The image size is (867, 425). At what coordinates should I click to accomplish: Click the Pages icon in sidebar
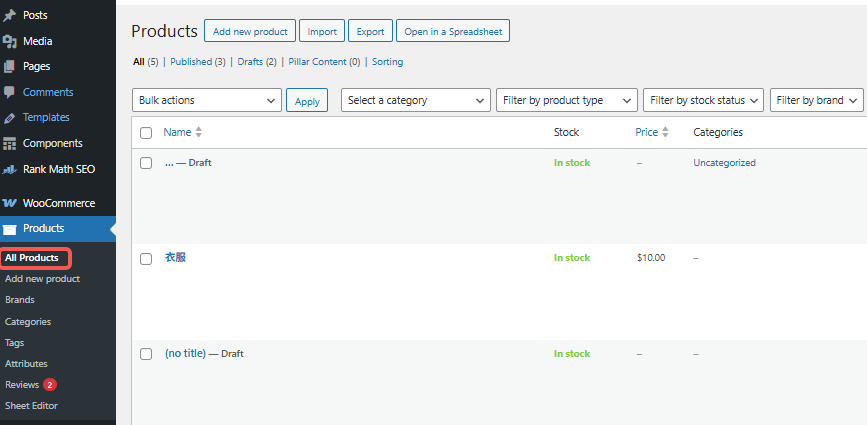tap(10, 67)
